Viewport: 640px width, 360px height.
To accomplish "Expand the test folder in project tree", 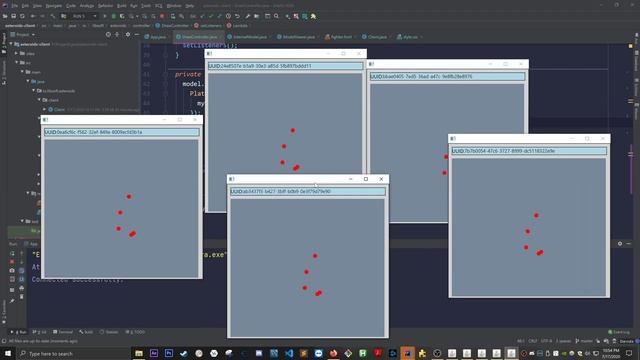I will (23, 221).
